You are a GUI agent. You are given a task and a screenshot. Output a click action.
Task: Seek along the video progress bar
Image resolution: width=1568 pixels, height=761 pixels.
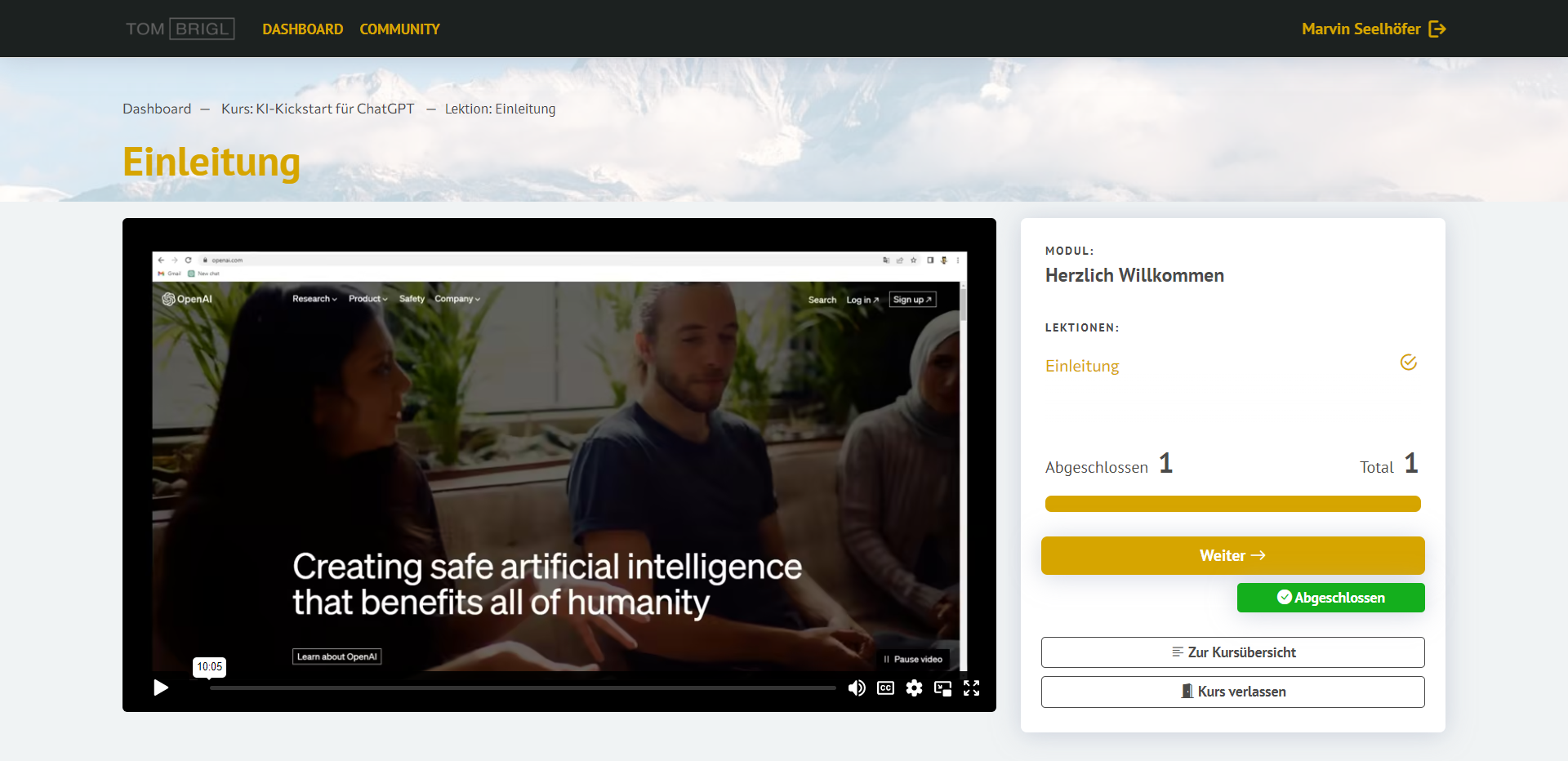523,688
